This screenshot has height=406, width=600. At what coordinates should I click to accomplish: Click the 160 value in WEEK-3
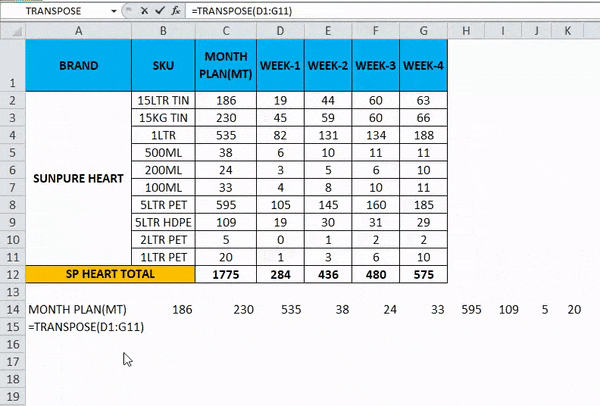tap(375, 205)
